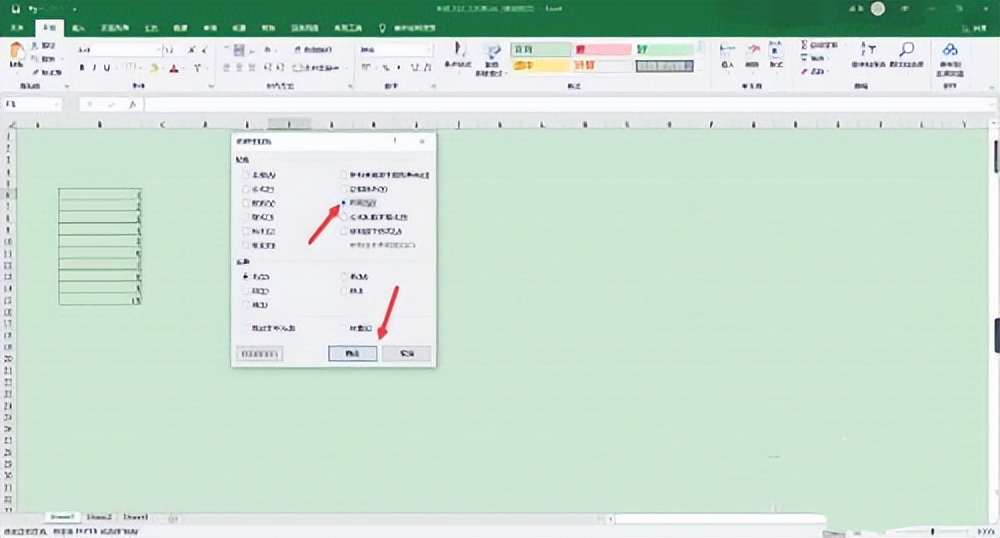Select the Formulas paste radio option

point(246,189)
